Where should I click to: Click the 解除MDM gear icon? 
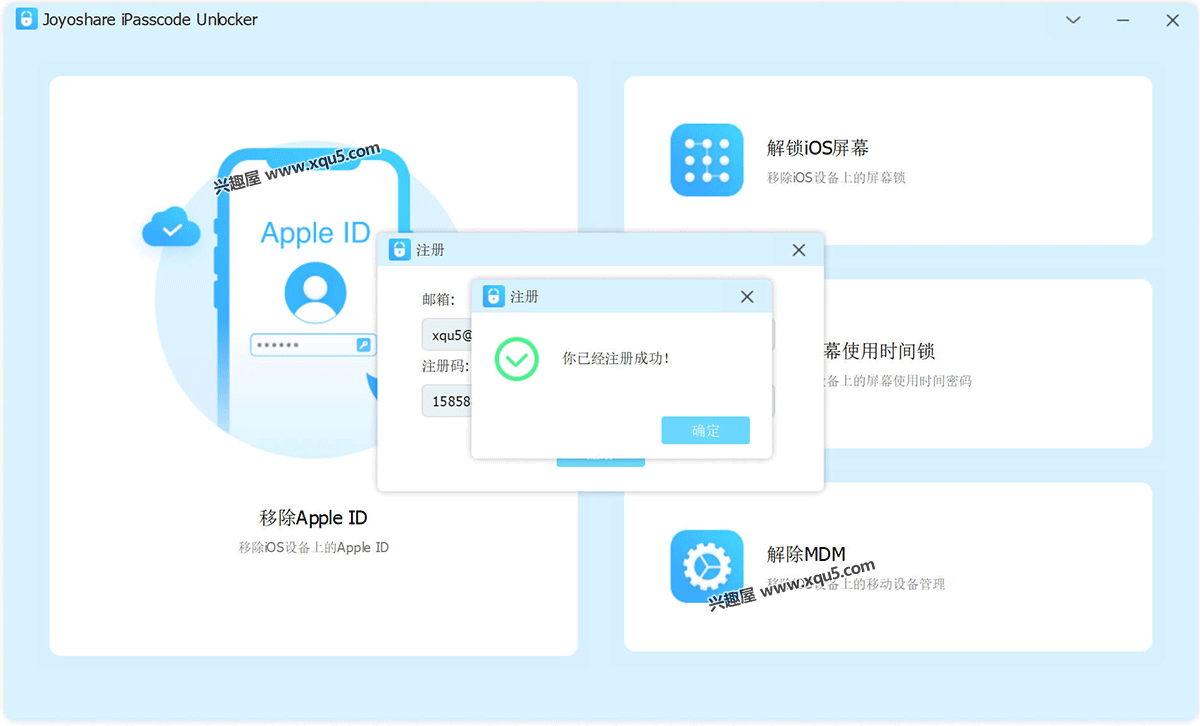click(707, 566)
